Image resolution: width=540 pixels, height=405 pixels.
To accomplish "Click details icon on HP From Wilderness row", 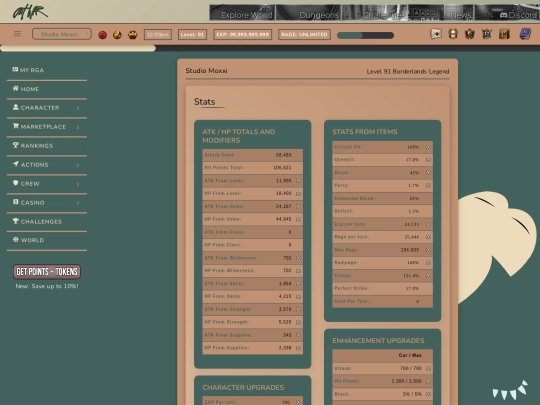I will 298,271.
